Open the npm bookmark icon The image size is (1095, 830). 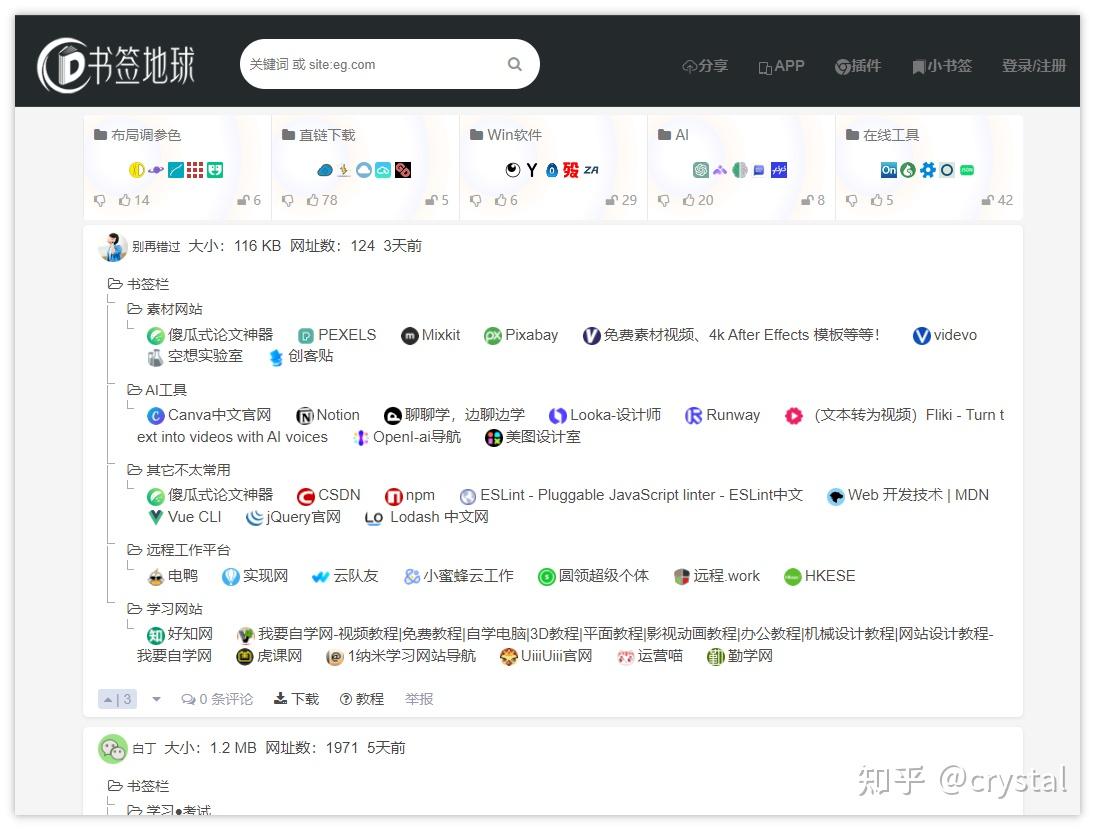click(393, 496)
